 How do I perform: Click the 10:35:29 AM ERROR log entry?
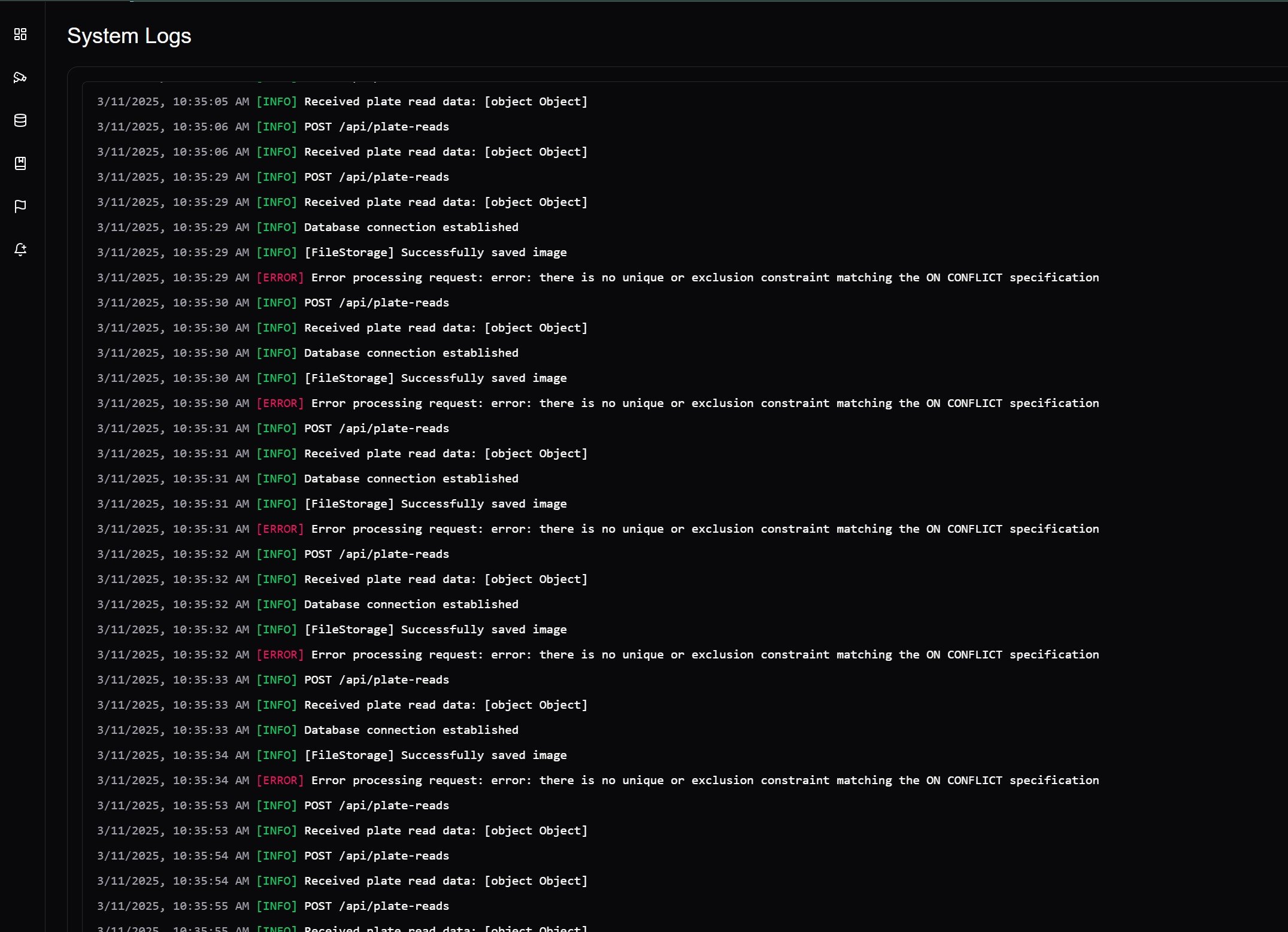pos(598,278)
